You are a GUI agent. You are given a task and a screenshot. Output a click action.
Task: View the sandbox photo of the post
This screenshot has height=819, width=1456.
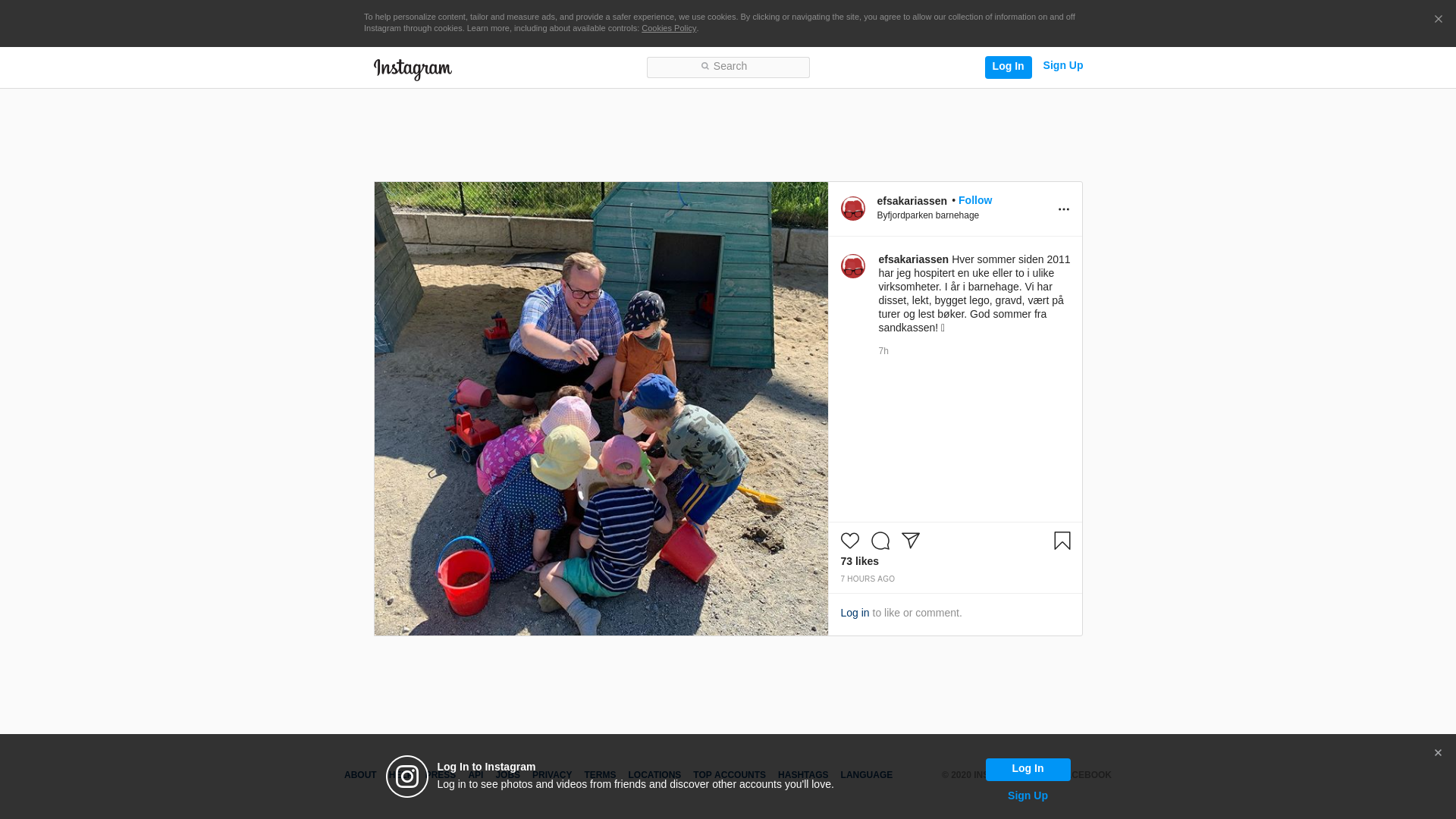(x=601, y=409)
